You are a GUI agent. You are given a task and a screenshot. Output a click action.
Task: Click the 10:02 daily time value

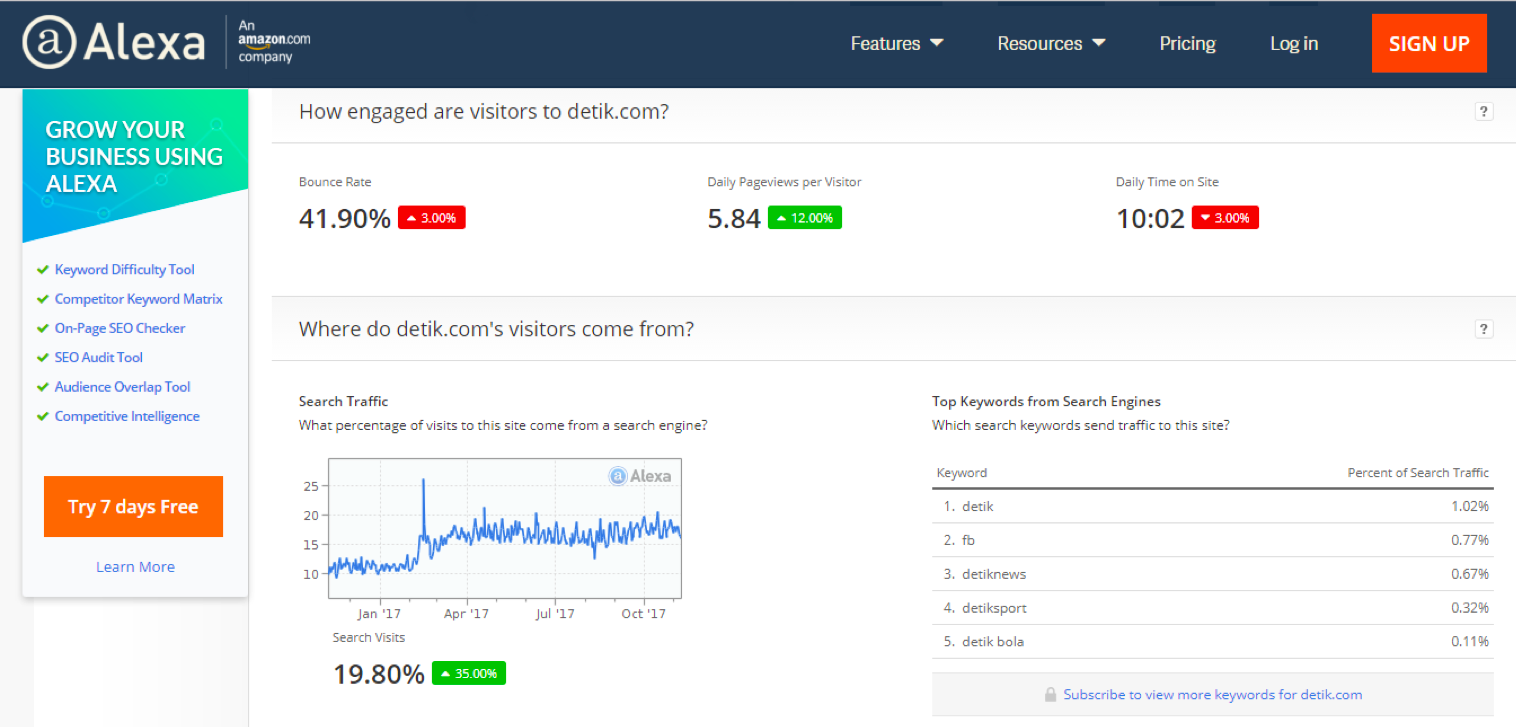click(x=1150, y=218)
